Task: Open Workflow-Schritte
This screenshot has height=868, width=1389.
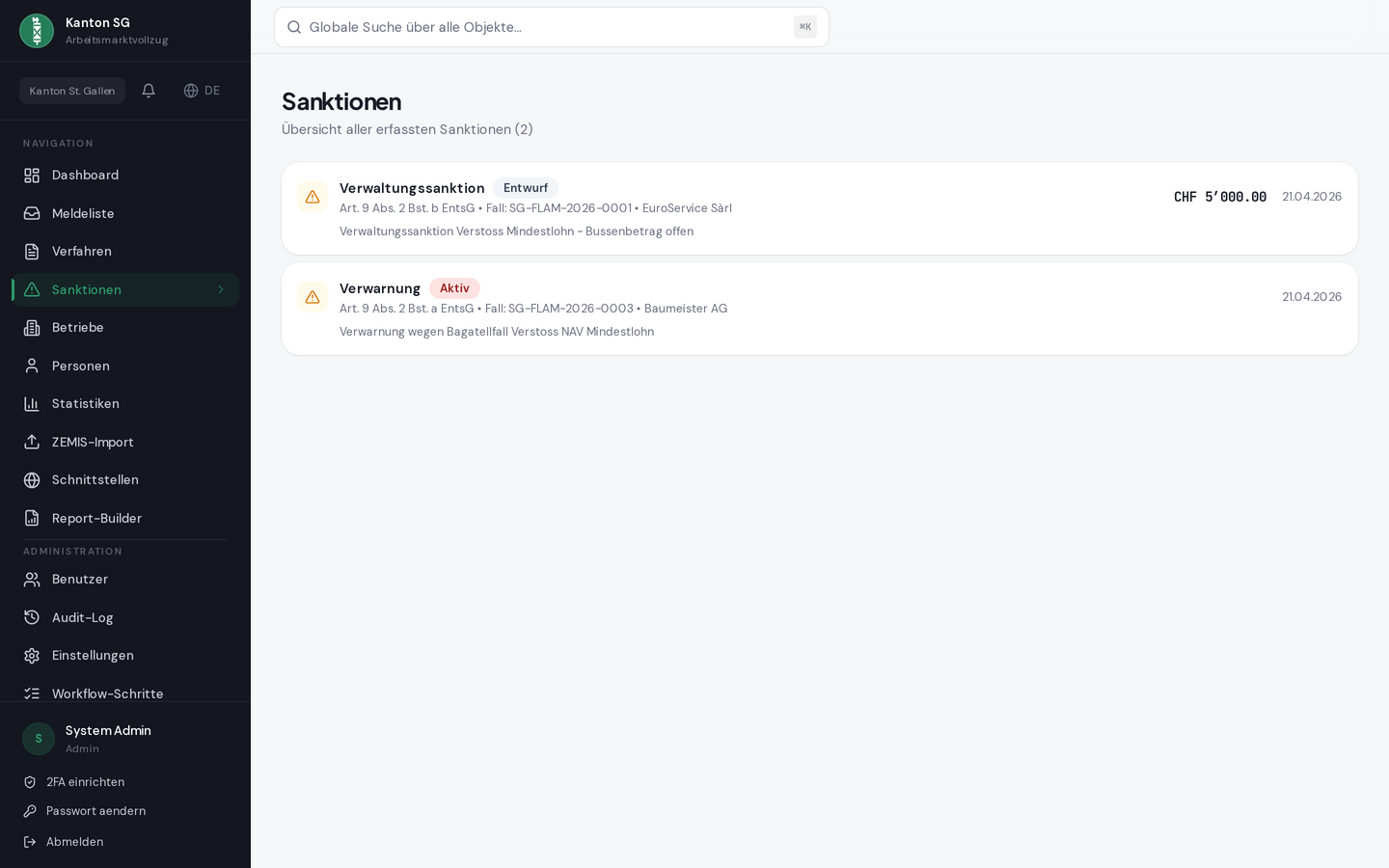Action: click(125, 693)
